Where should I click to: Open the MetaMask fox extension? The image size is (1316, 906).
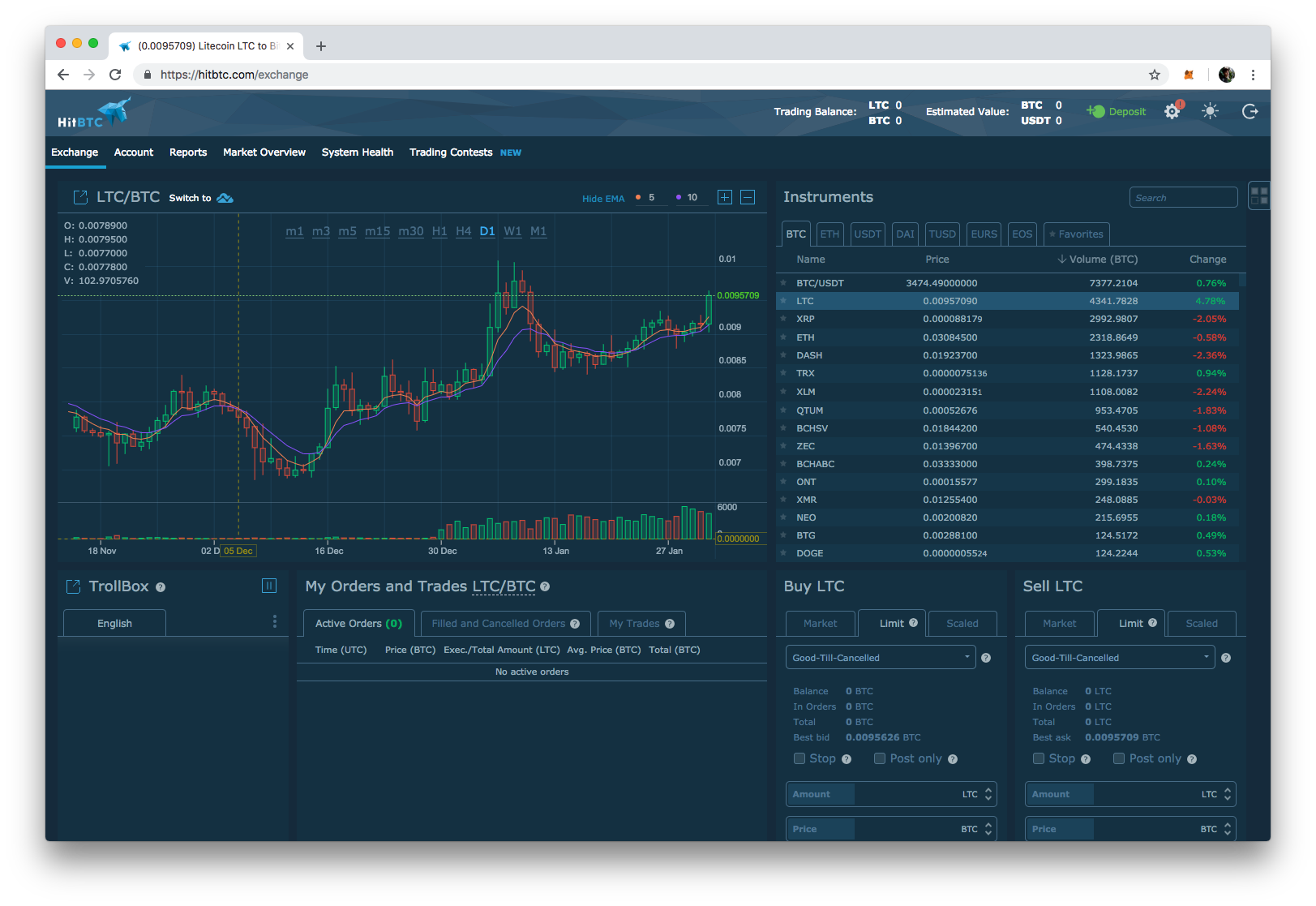(1189, 75)
